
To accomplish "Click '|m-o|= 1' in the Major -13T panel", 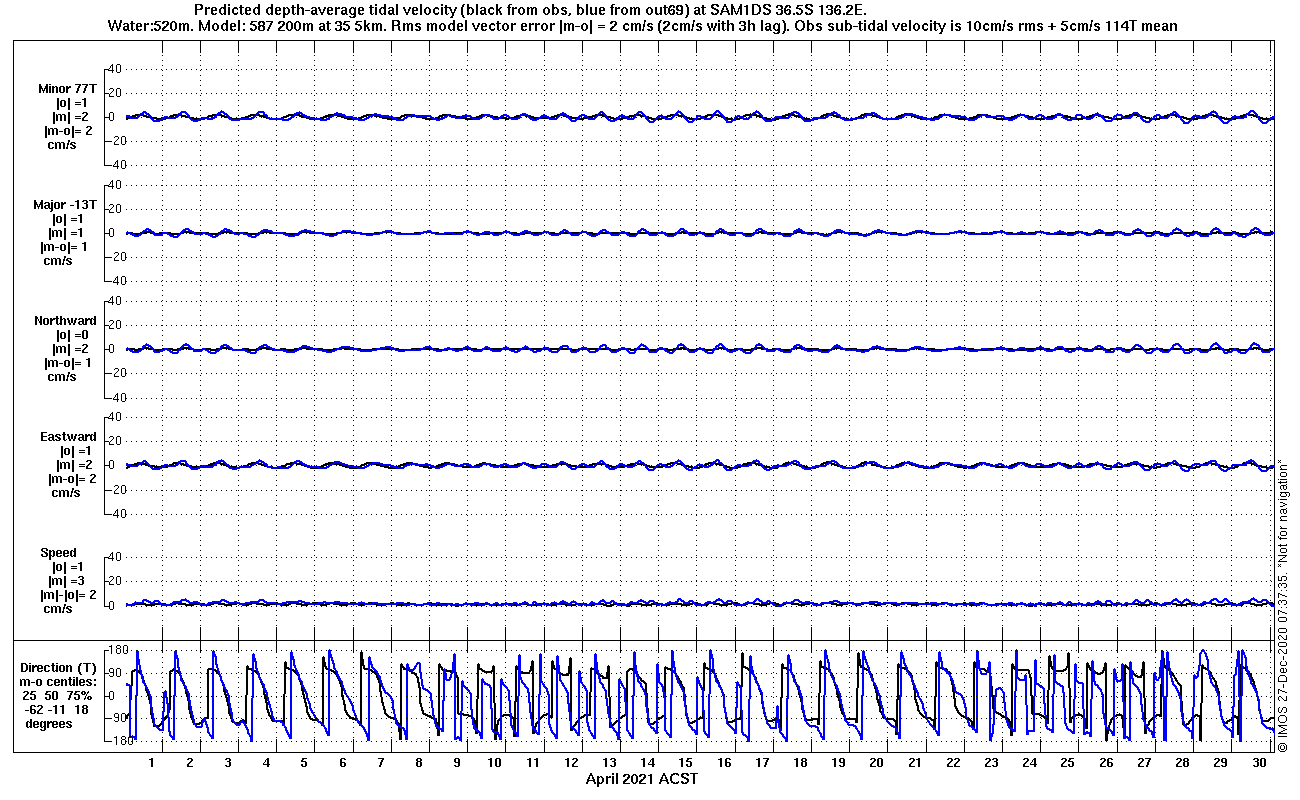I will coord(66,247).
